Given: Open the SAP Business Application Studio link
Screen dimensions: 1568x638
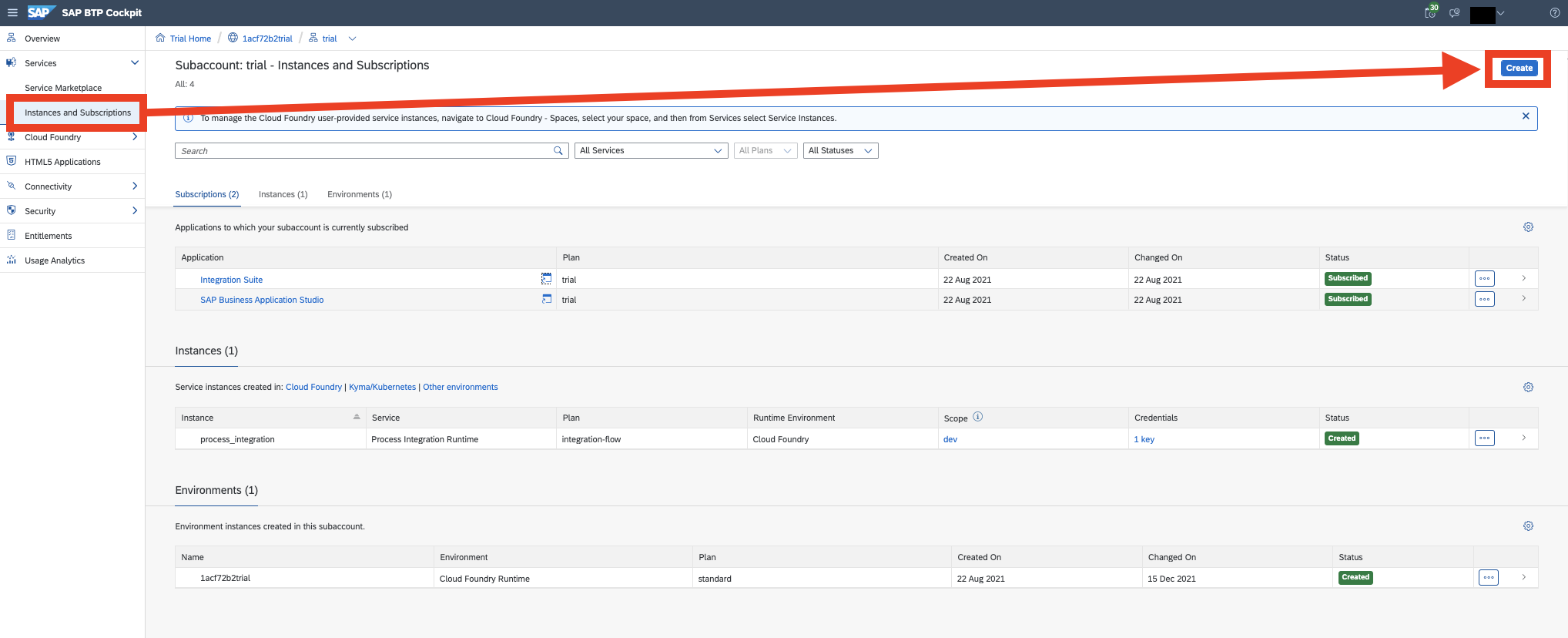Looking at the screenshot, I should coord(262,300).
